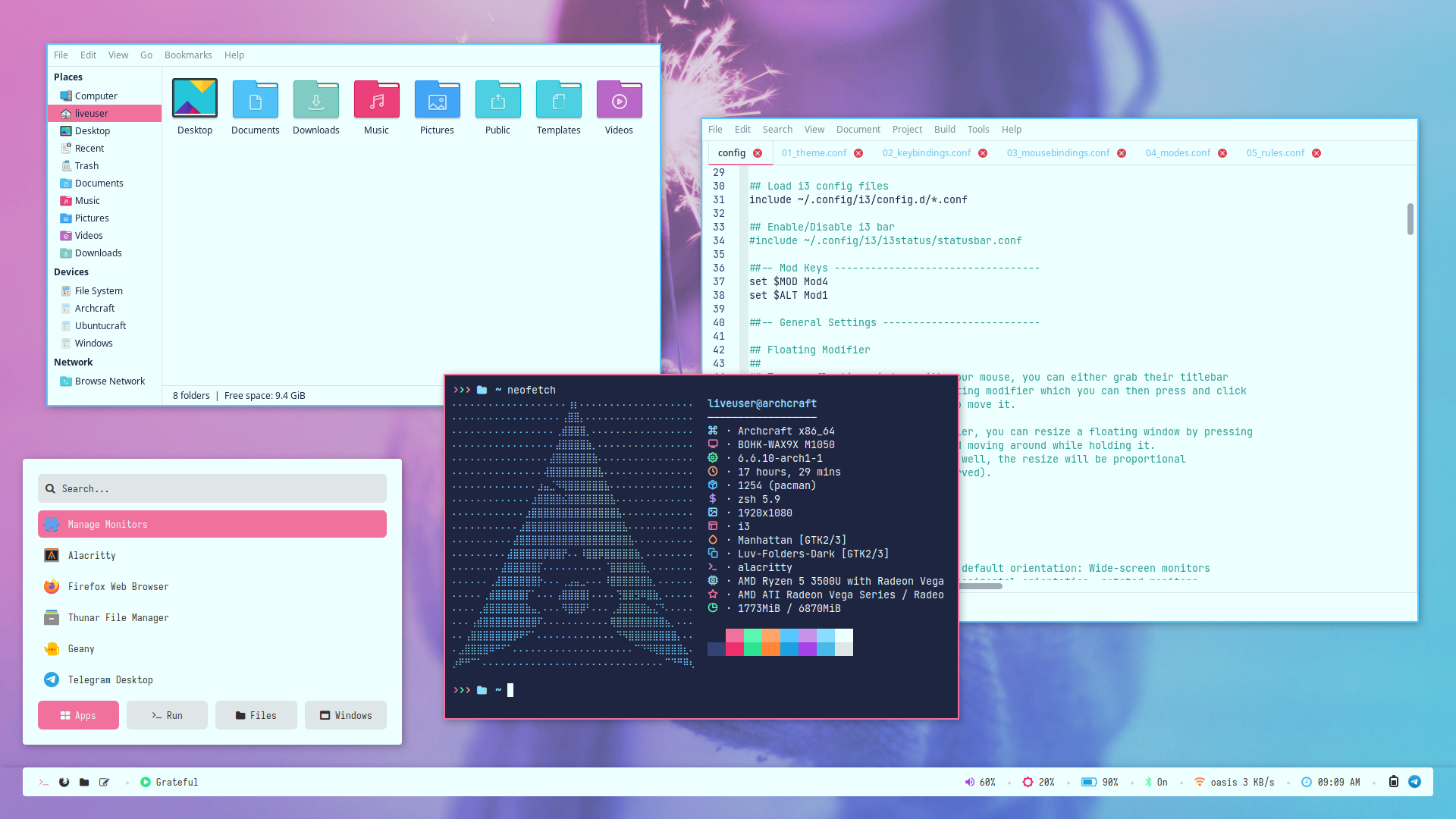Select Manage Monitors in the launcher list

(212, 524)
